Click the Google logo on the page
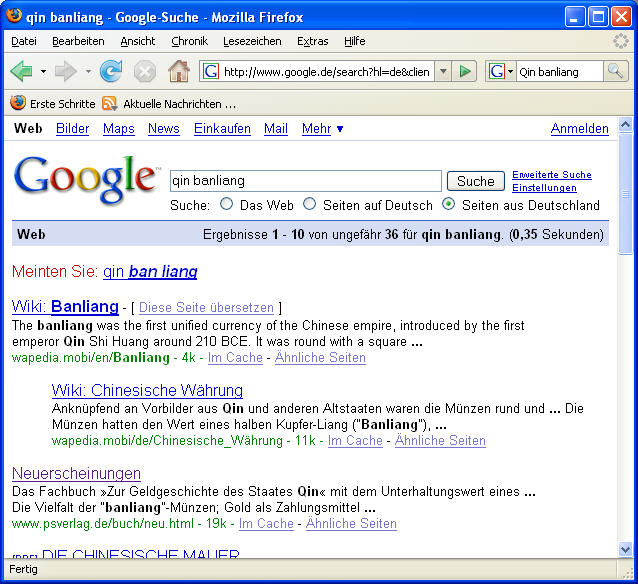This screenshot has height=584, width=638. point(87,179)
